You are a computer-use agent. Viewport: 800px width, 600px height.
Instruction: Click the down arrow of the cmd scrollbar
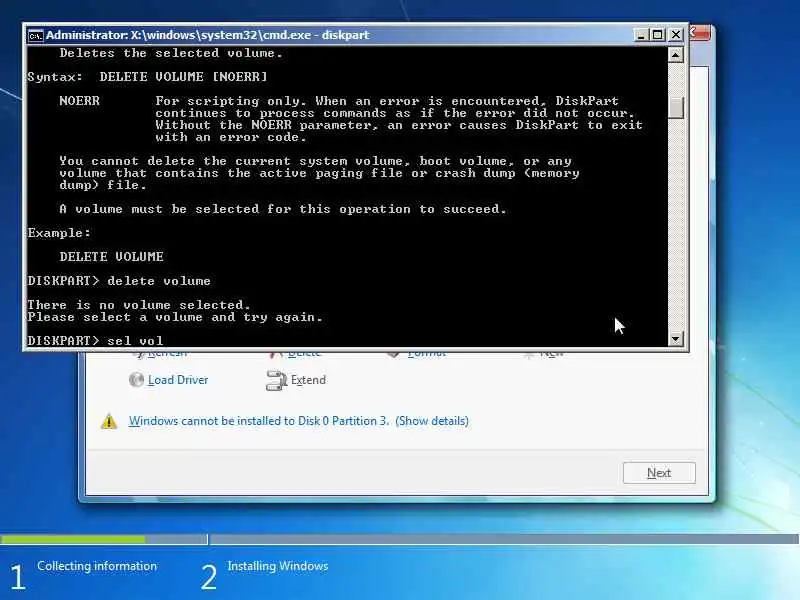676,338
